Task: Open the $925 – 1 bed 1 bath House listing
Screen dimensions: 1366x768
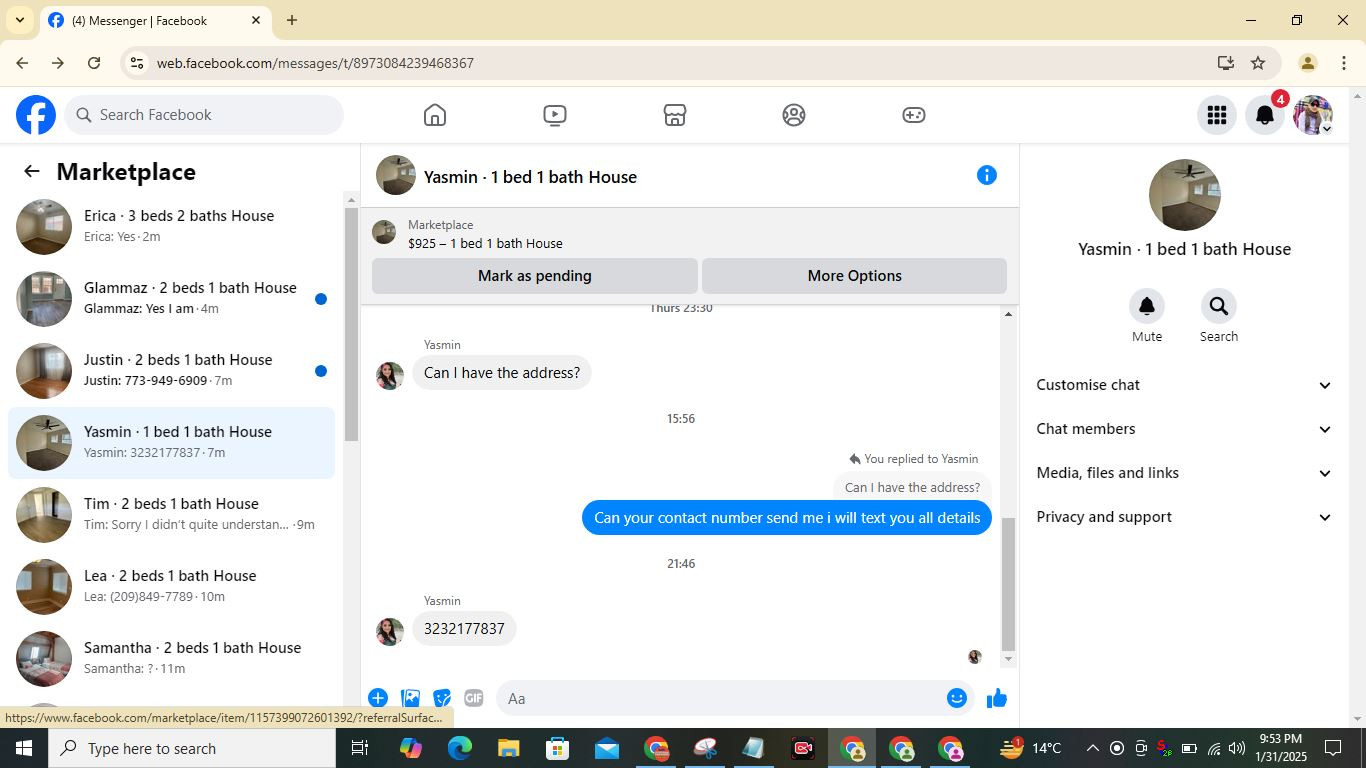Action: tap(485, 243)
